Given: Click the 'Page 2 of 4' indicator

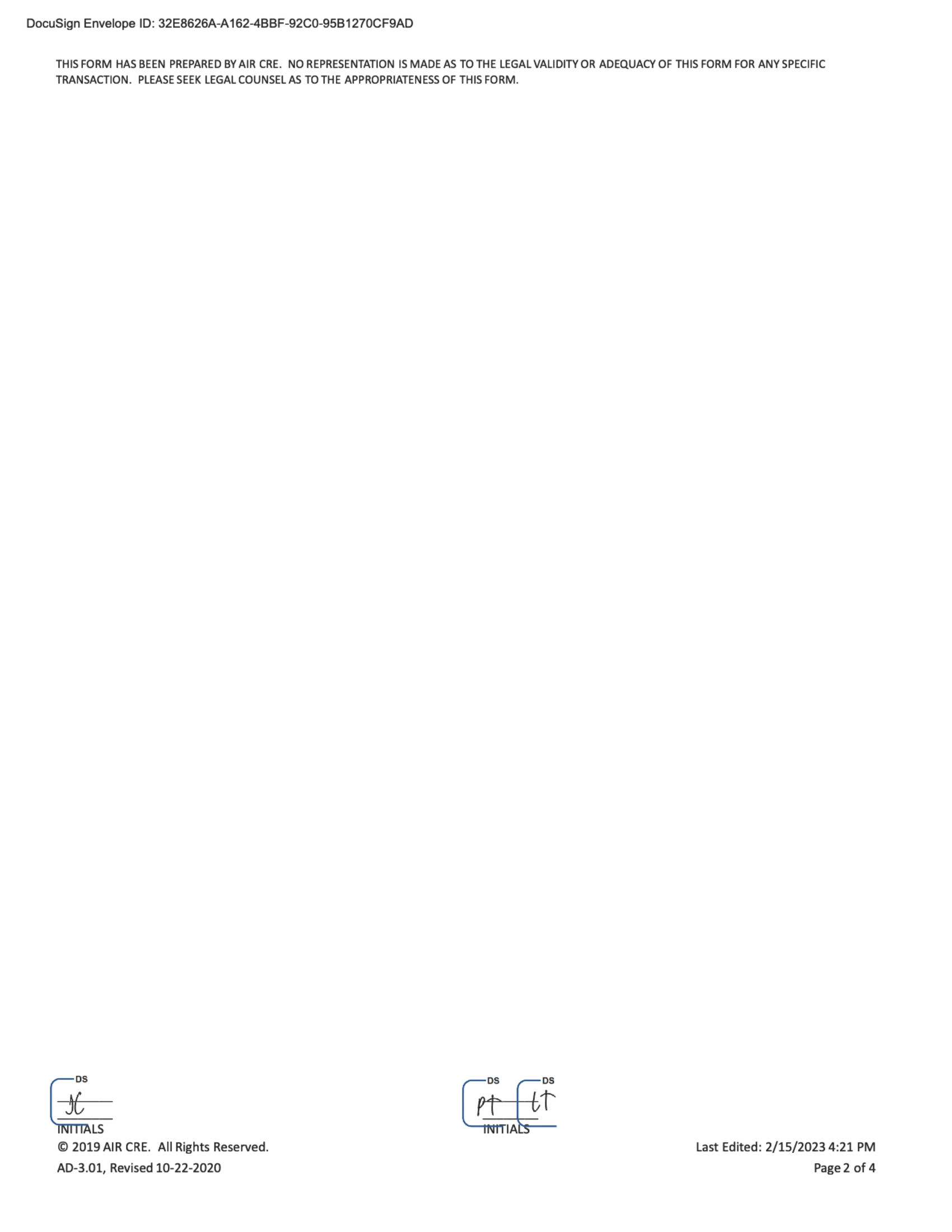Looking at the screenshot, I should (x=844, y=1168).
